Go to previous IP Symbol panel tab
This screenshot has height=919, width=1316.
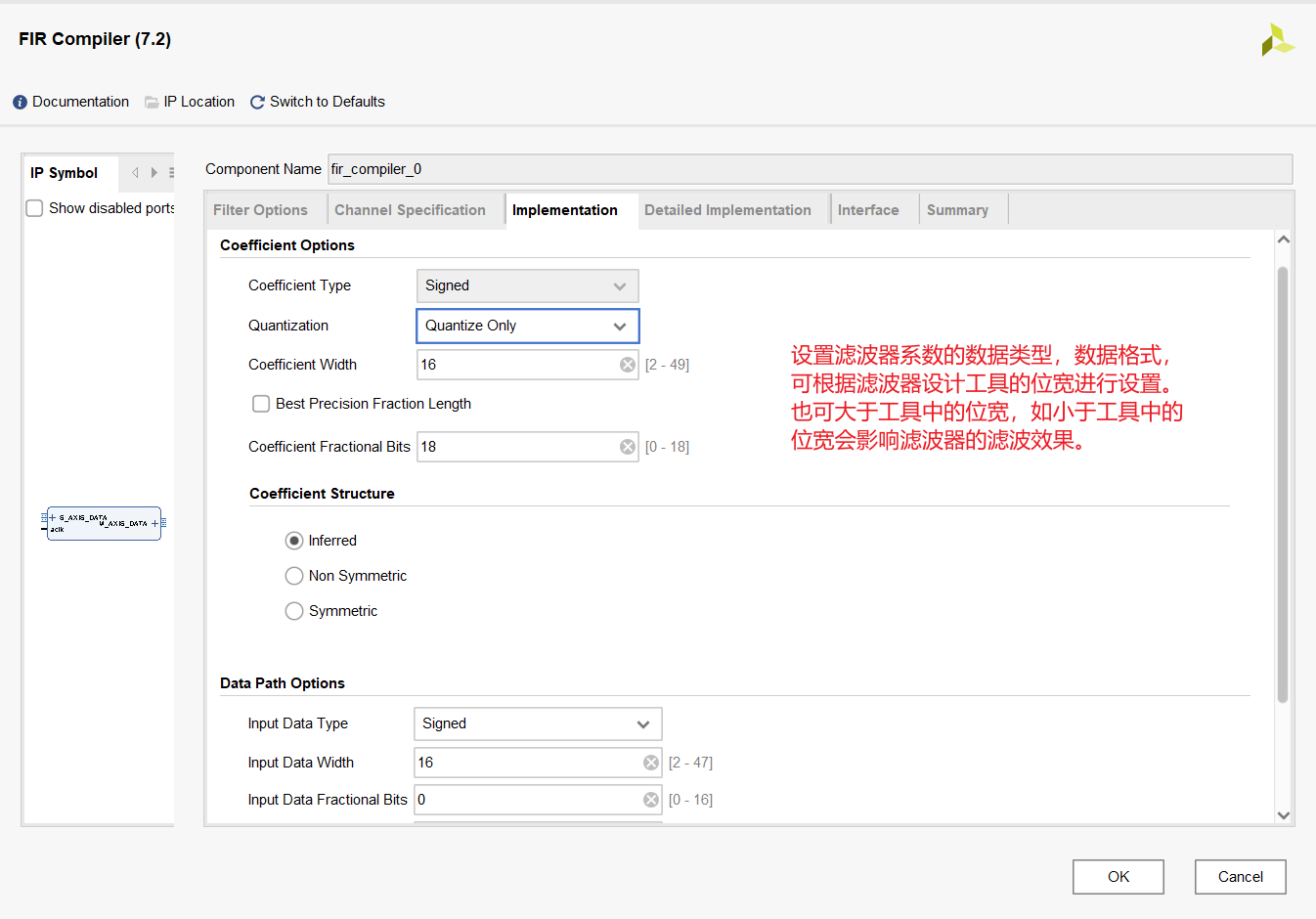point(136,173)
